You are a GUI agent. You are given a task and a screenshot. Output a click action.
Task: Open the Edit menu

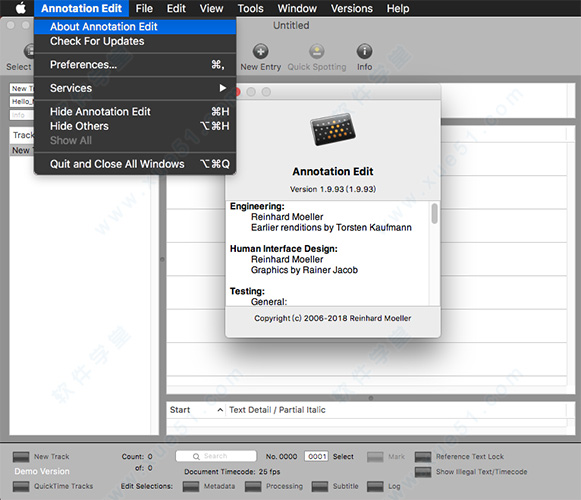[x=176, y=8]
